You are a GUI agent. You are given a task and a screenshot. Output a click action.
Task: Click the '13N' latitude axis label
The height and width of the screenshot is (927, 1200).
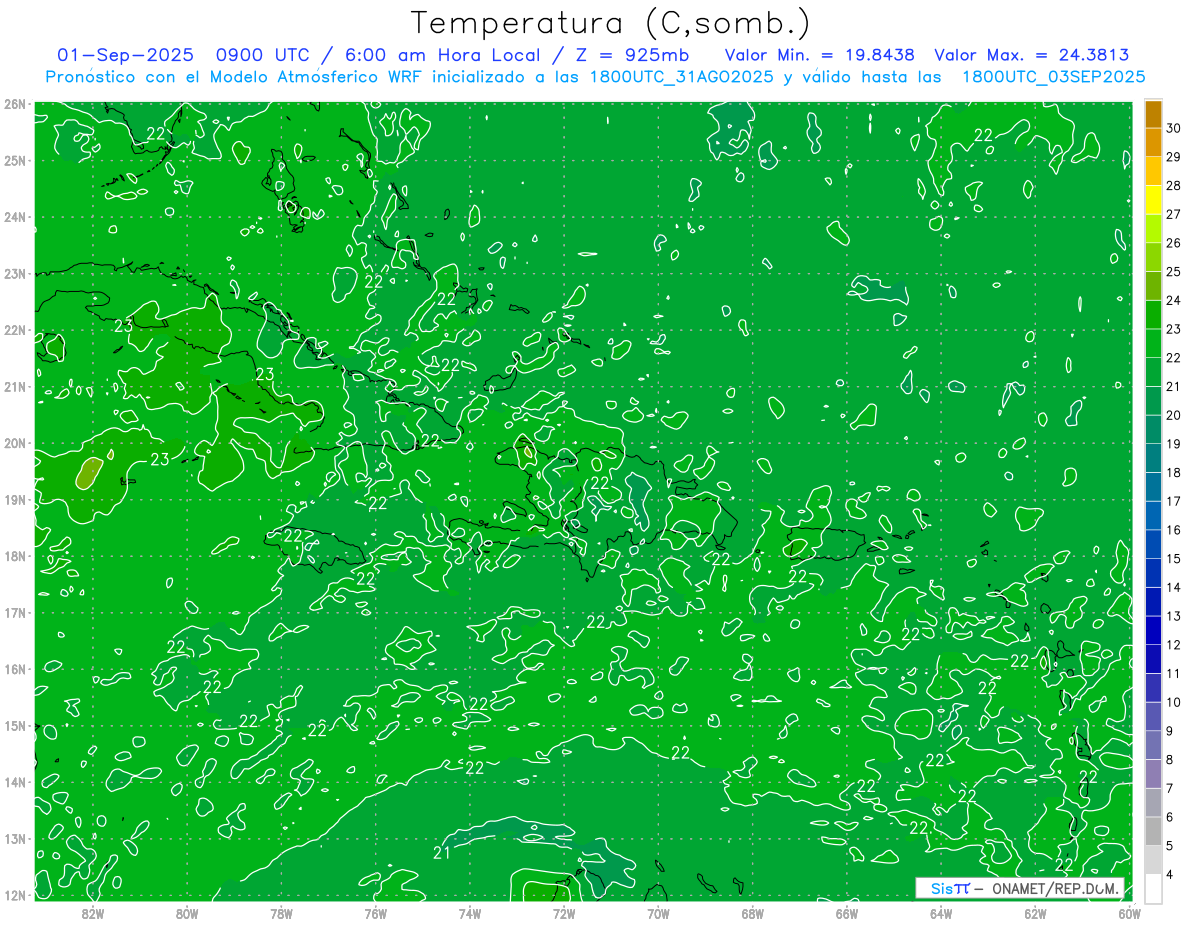(15, 838)
